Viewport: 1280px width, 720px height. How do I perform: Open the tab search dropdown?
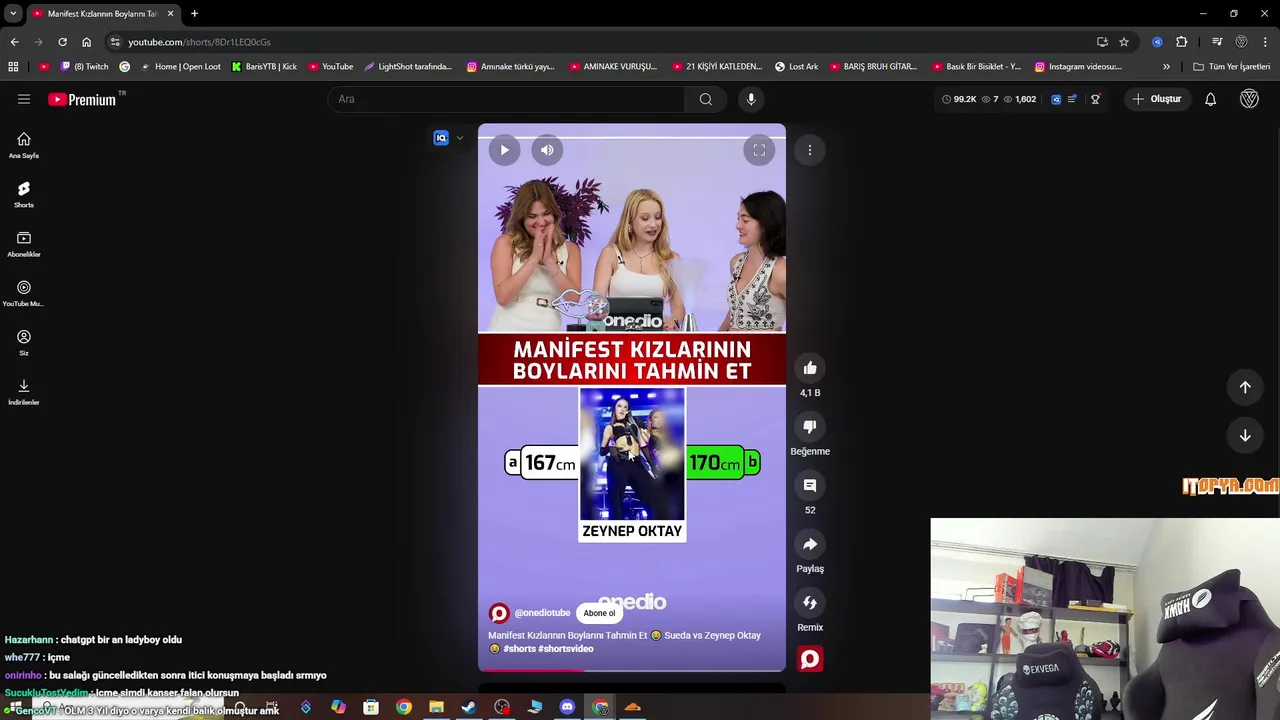click(13, 14)
